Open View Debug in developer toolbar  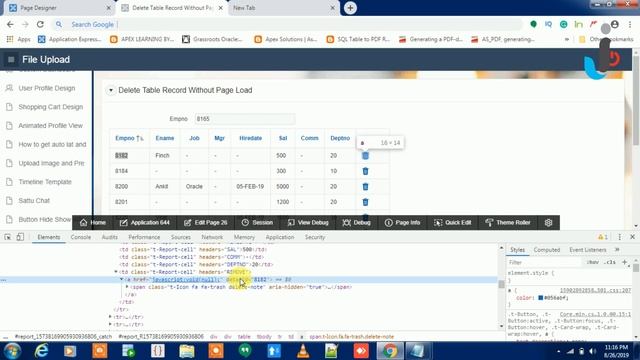[x=308, y=222]
